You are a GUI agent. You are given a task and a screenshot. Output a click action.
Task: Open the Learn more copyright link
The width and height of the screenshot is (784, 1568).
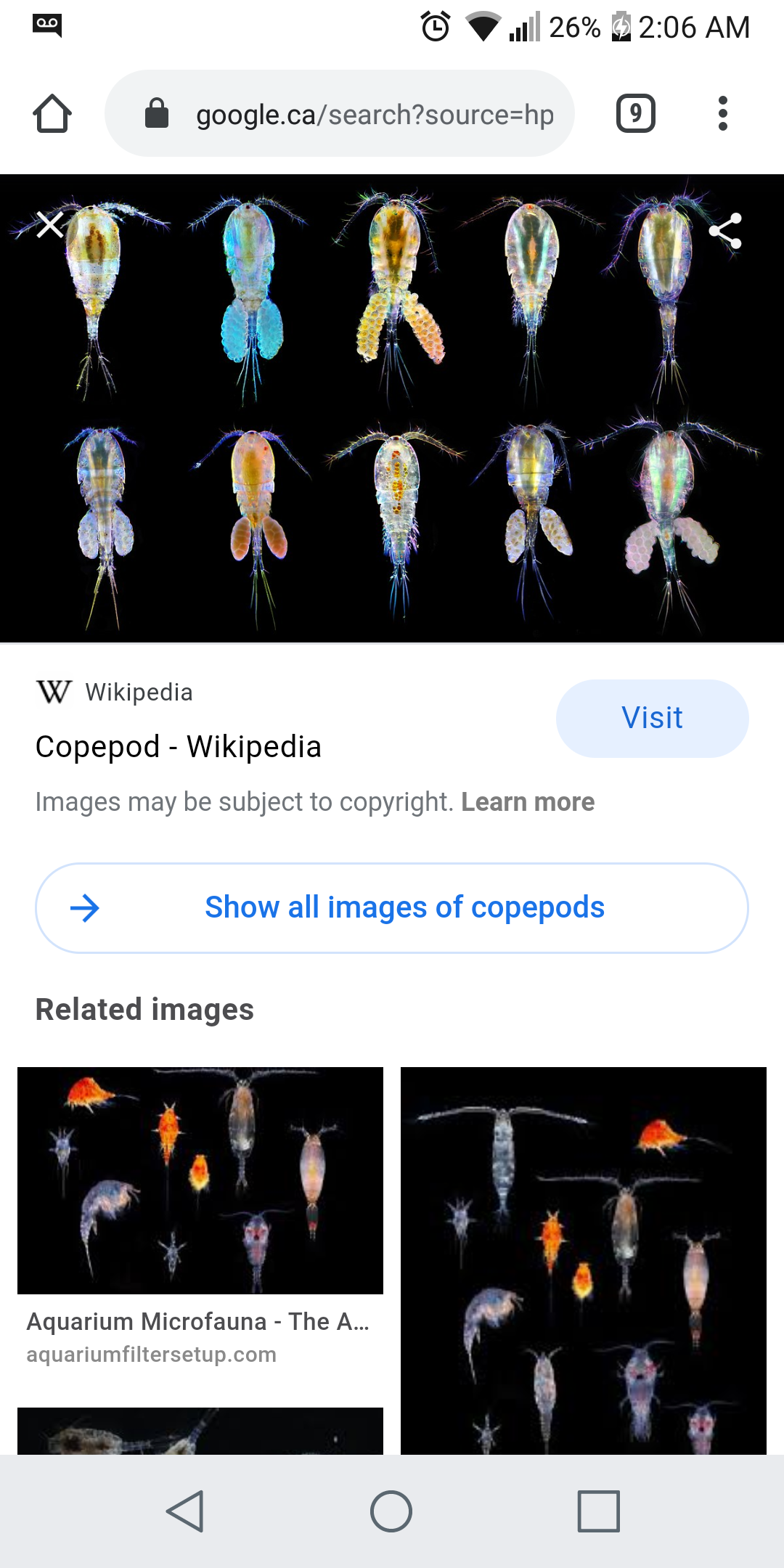click(528, 802)
